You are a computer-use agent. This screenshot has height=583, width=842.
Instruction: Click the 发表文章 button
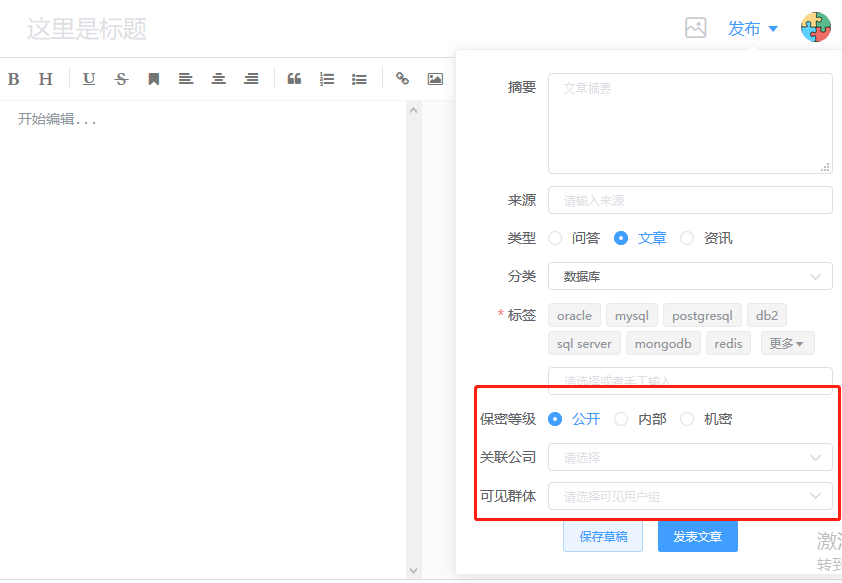click(x=697, y=537)
